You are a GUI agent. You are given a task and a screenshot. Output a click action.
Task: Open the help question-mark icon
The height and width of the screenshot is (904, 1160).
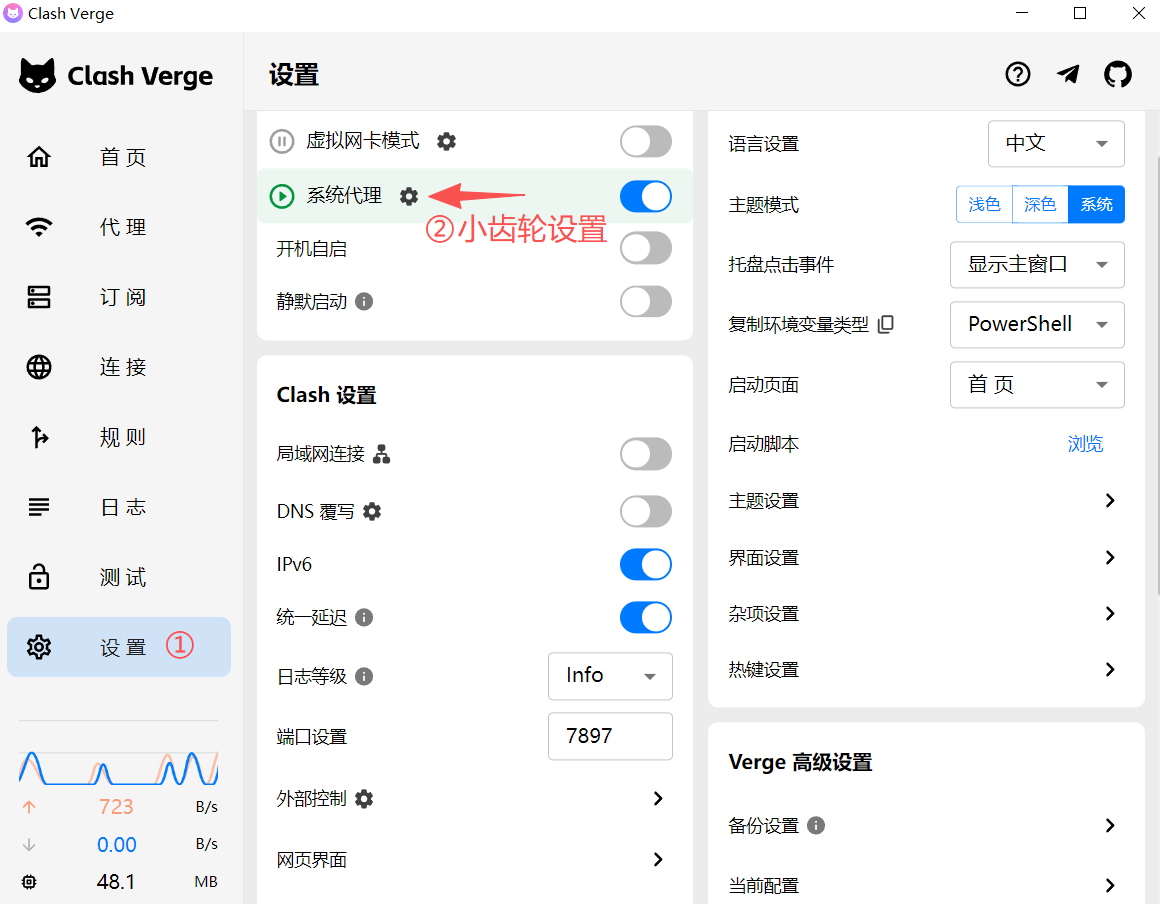point(1018,74)
